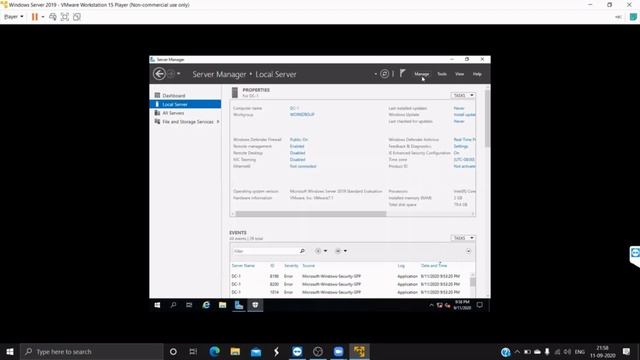Click Remote Desktop Disabled link
This screenshot has width=640, height=360.
pos(298,153)
